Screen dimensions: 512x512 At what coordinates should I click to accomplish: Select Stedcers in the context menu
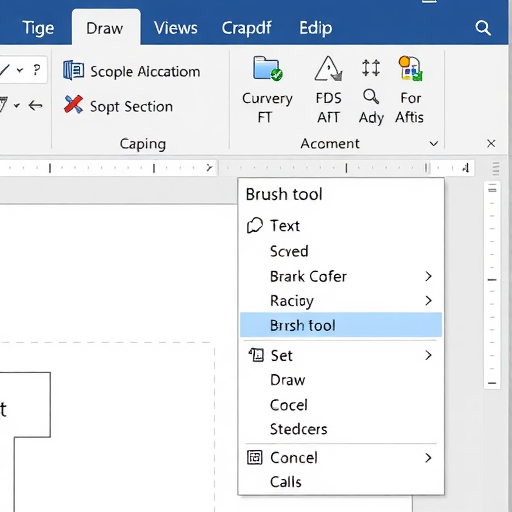pyautogui.click(x=299, y=429)
